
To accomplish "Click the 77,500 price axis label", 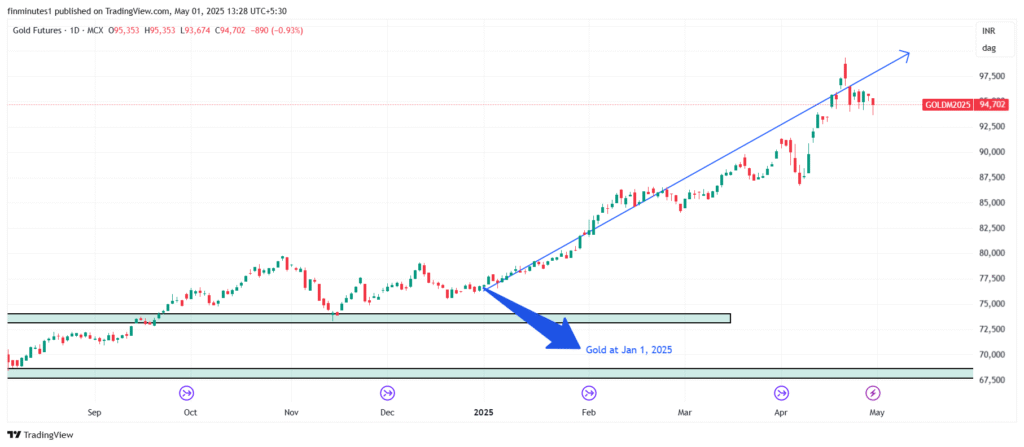I will [x=991, y=279].
